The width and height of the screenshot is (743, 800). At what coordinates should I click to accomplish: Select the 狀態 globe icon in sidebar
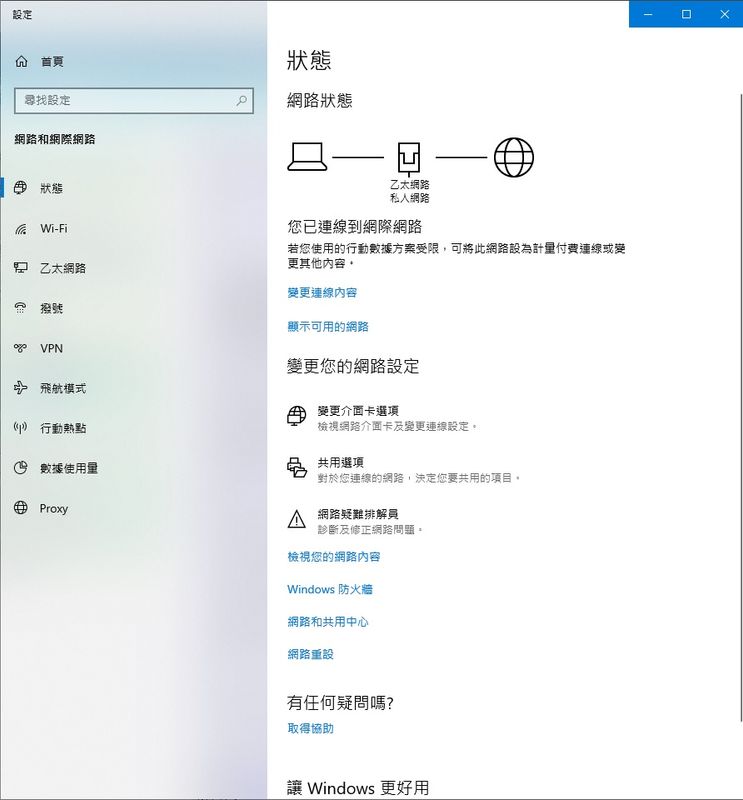click(21, 188)
